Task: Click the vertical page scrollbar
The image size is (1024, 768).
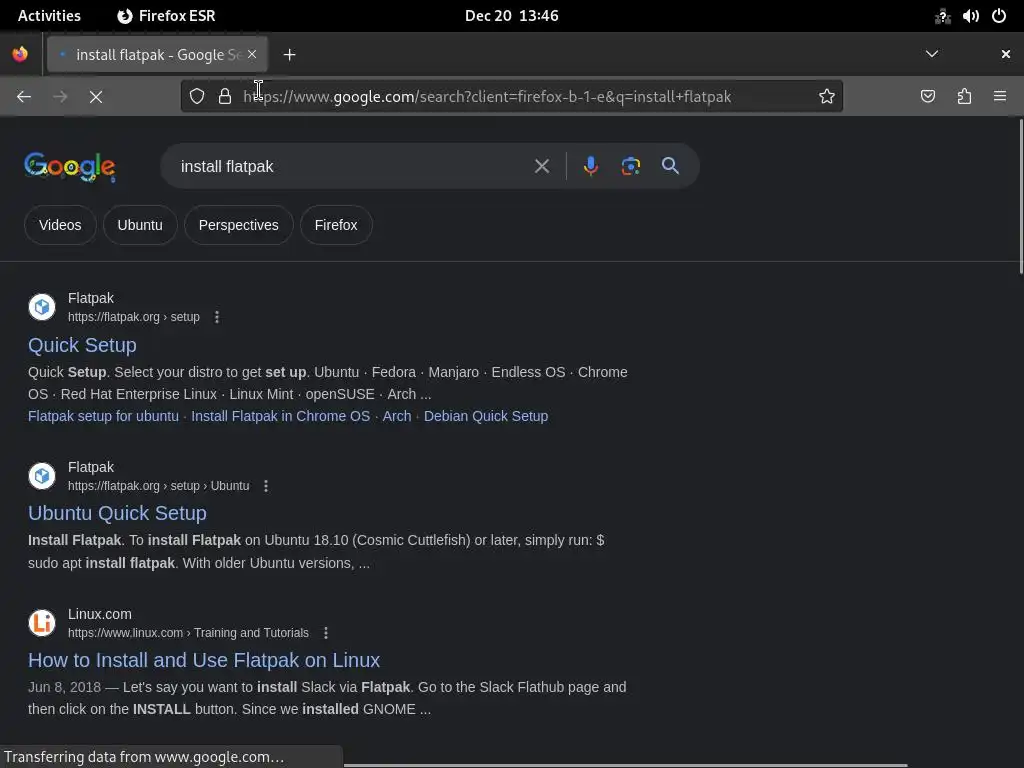Action: pyautogui.click(x=1021, y=196)
